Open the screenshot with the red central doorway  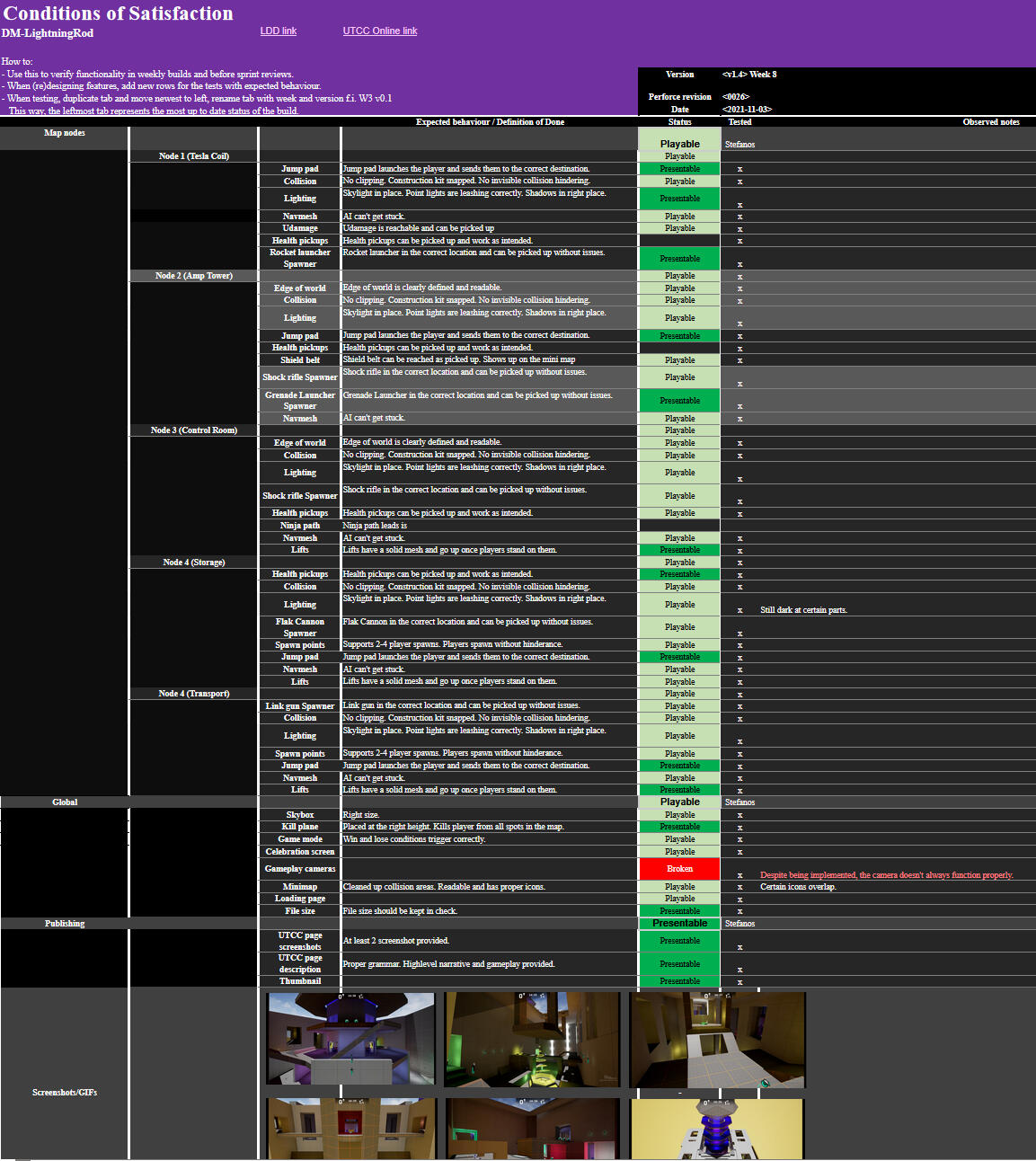coord(350,1128)
